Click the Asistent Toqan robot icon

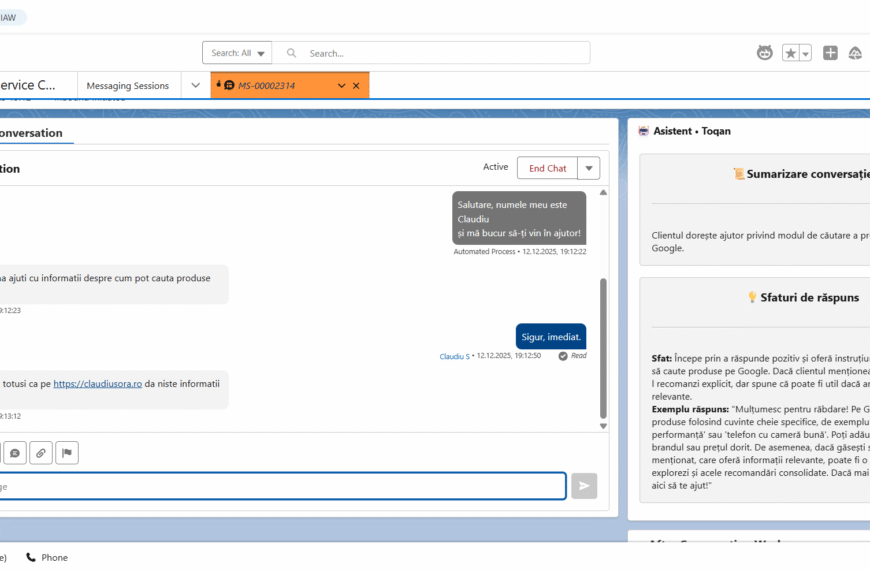644,131
